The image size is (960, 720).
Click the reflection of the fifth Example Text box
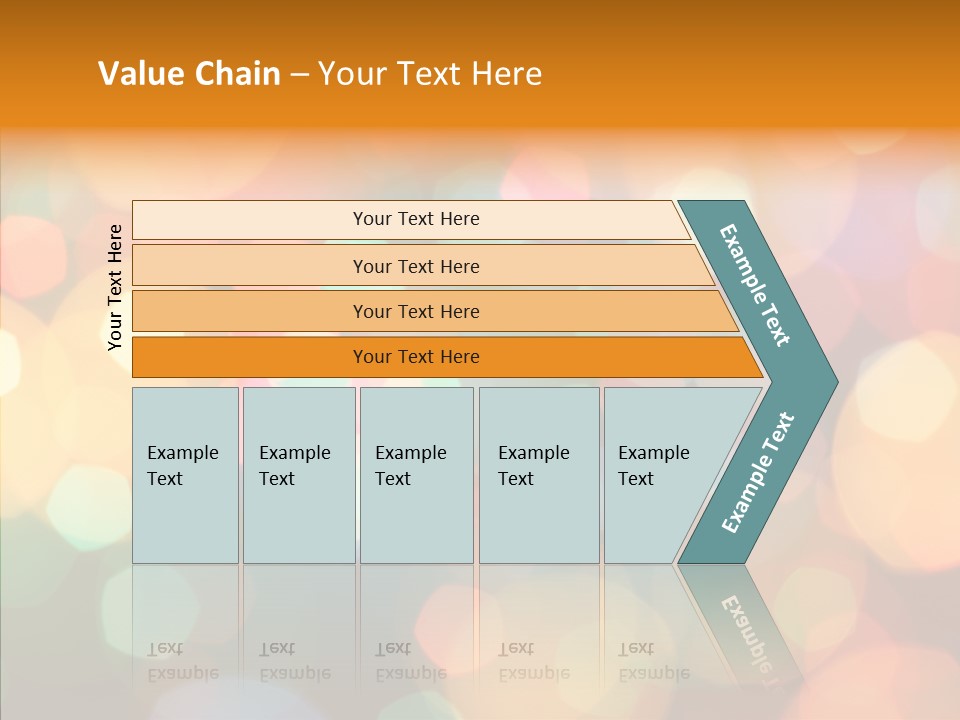[650, 640]
